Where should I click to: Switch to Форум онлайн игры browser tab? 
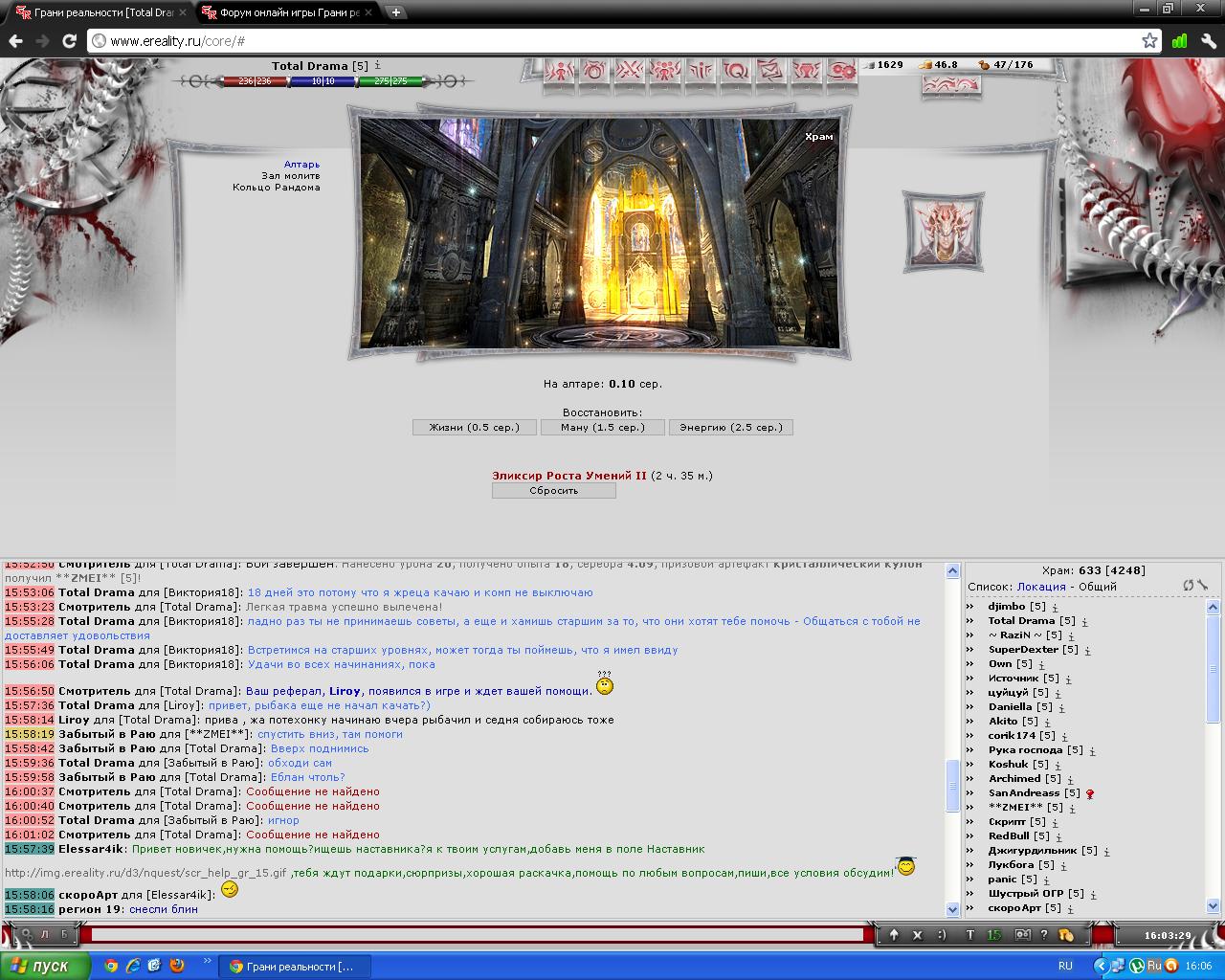click(287, 12)
